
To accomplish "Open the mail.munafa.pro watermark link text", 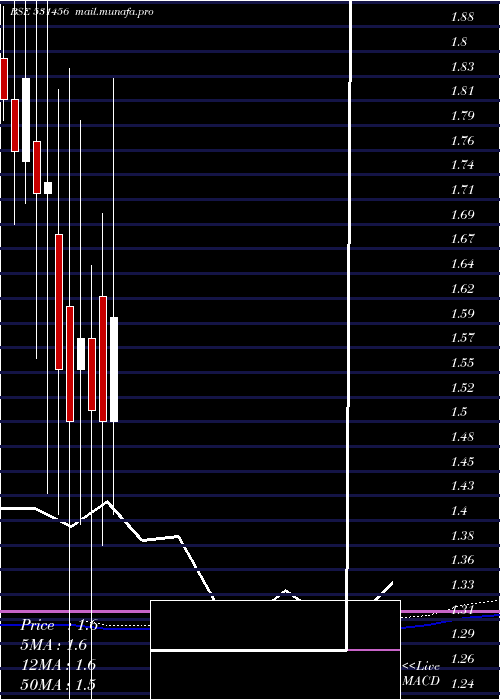I will point(115,12).
